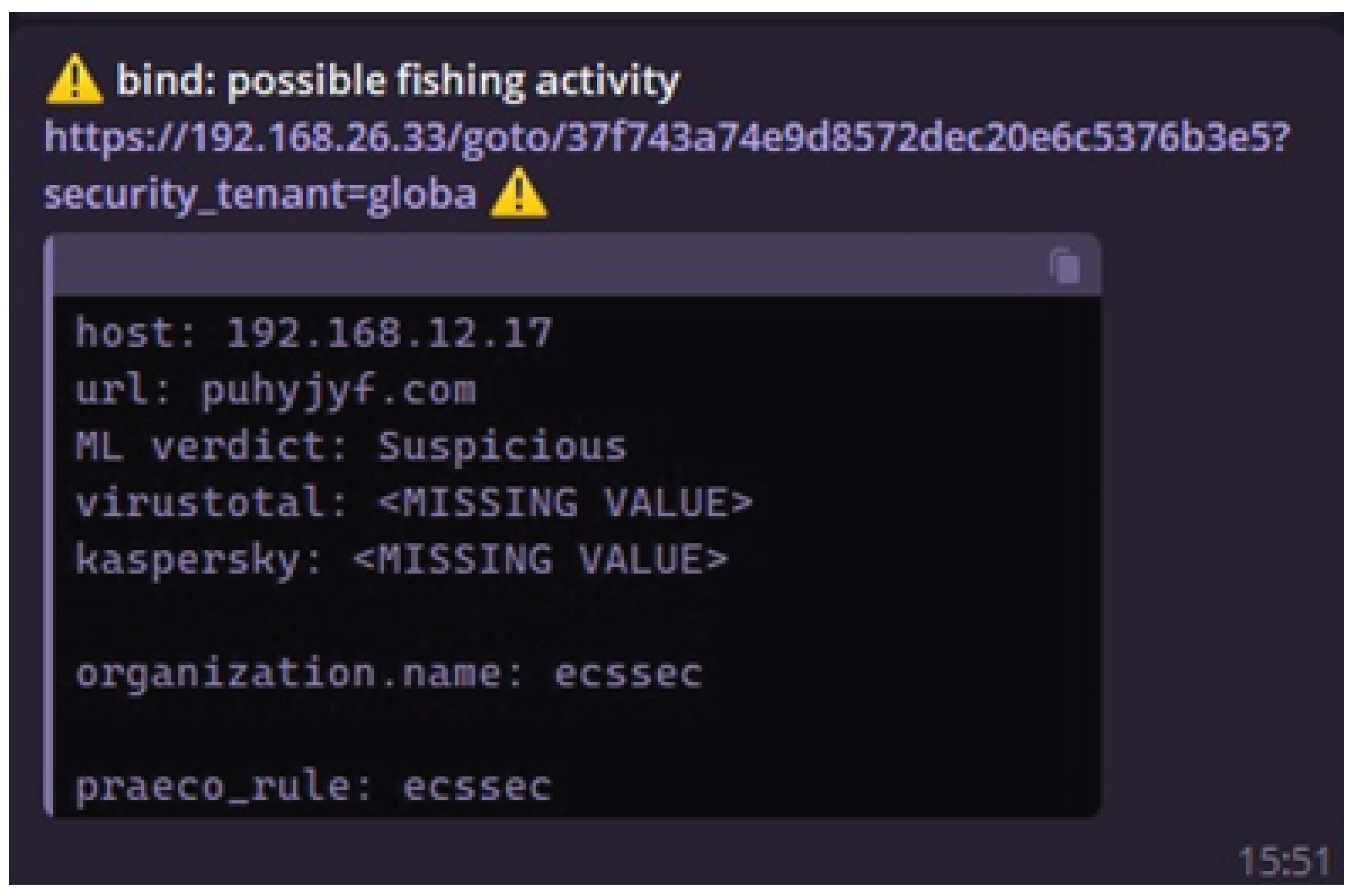Click the IP address 192.168.12.17
This screenshot has width=1354, height=896.
[x=389, y=332]
